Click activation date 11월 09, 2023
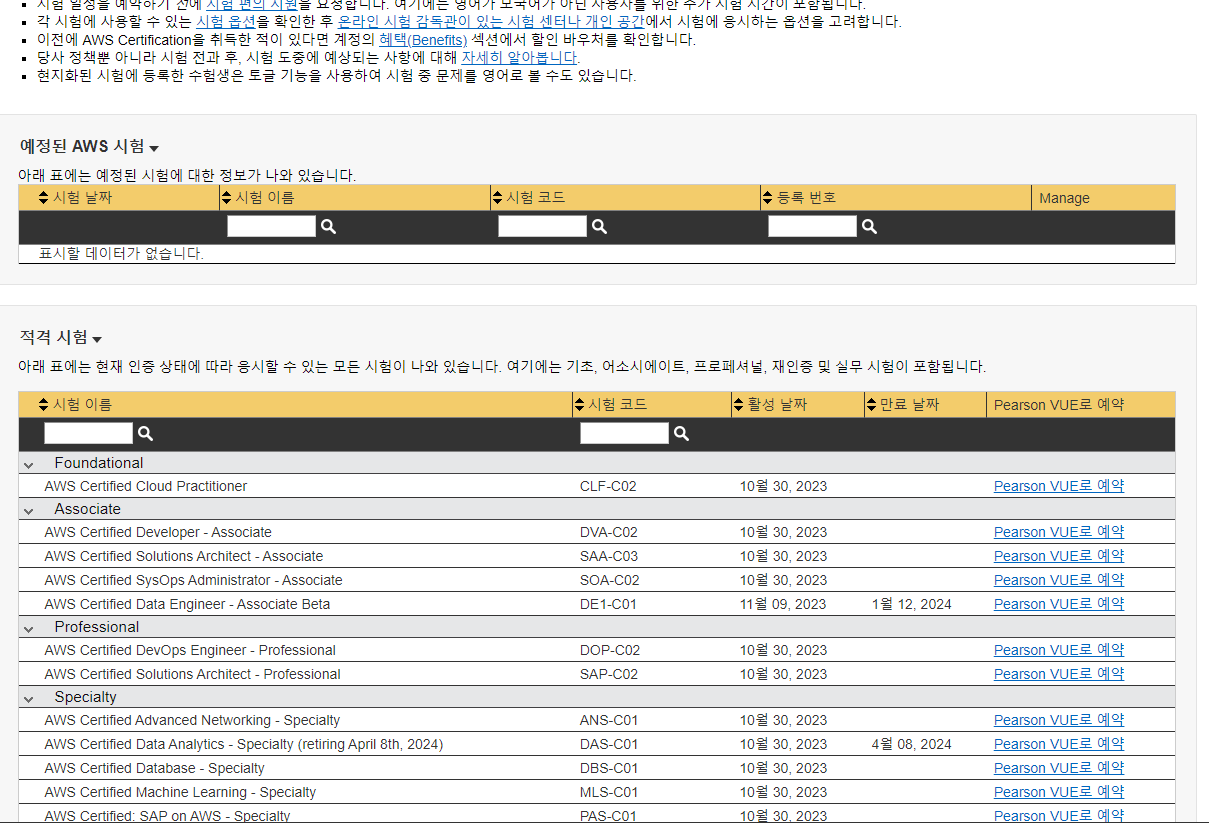Screen dimensions: 1209x824 (x=784, y=604)
